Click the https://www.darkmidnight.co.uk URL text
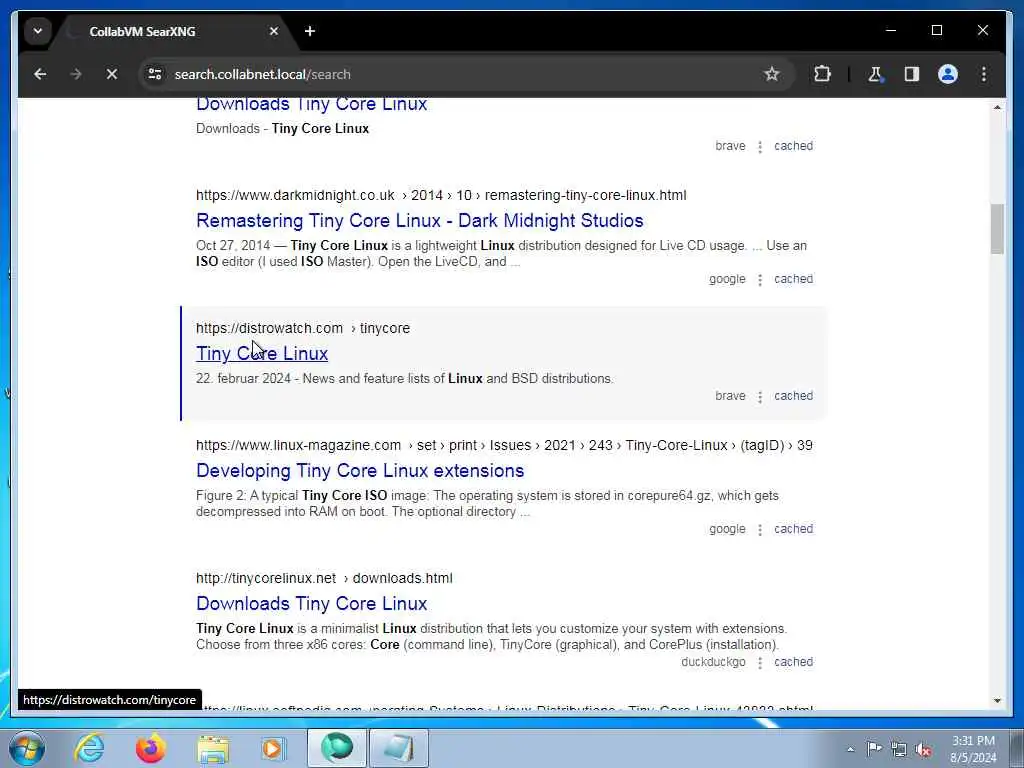Image resolution: width=1024 pixels, height=768 pixels. click(295, 195)
